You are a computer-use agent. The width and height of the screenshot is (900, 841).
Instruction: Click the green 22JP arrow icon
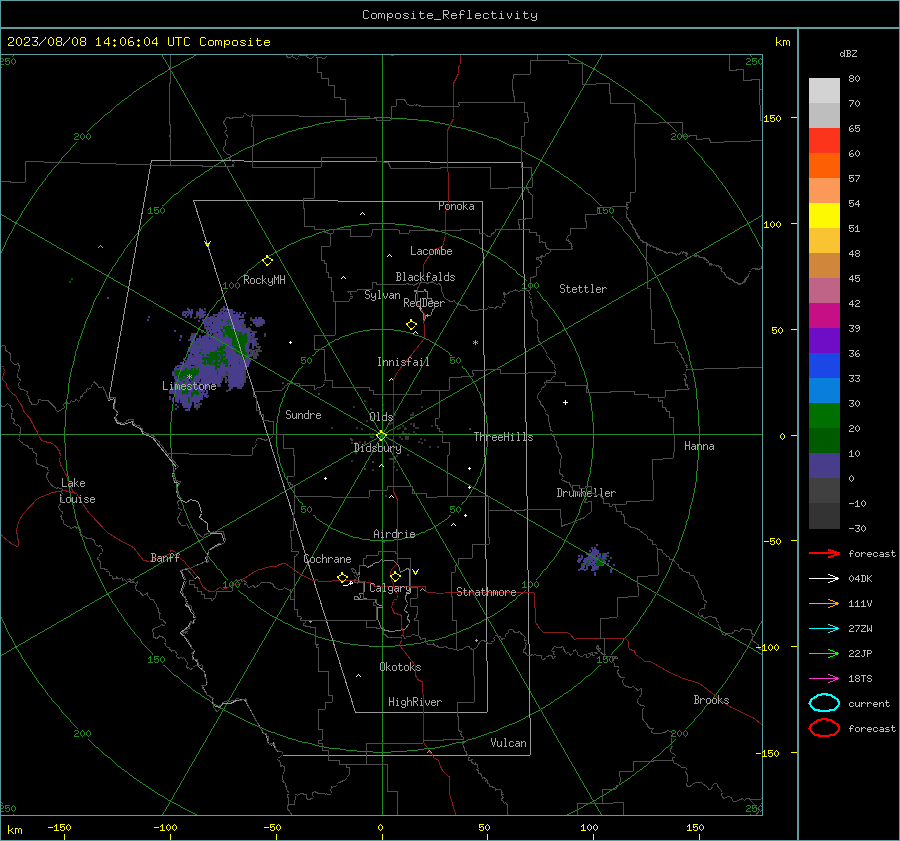click(x=824, y=653)
